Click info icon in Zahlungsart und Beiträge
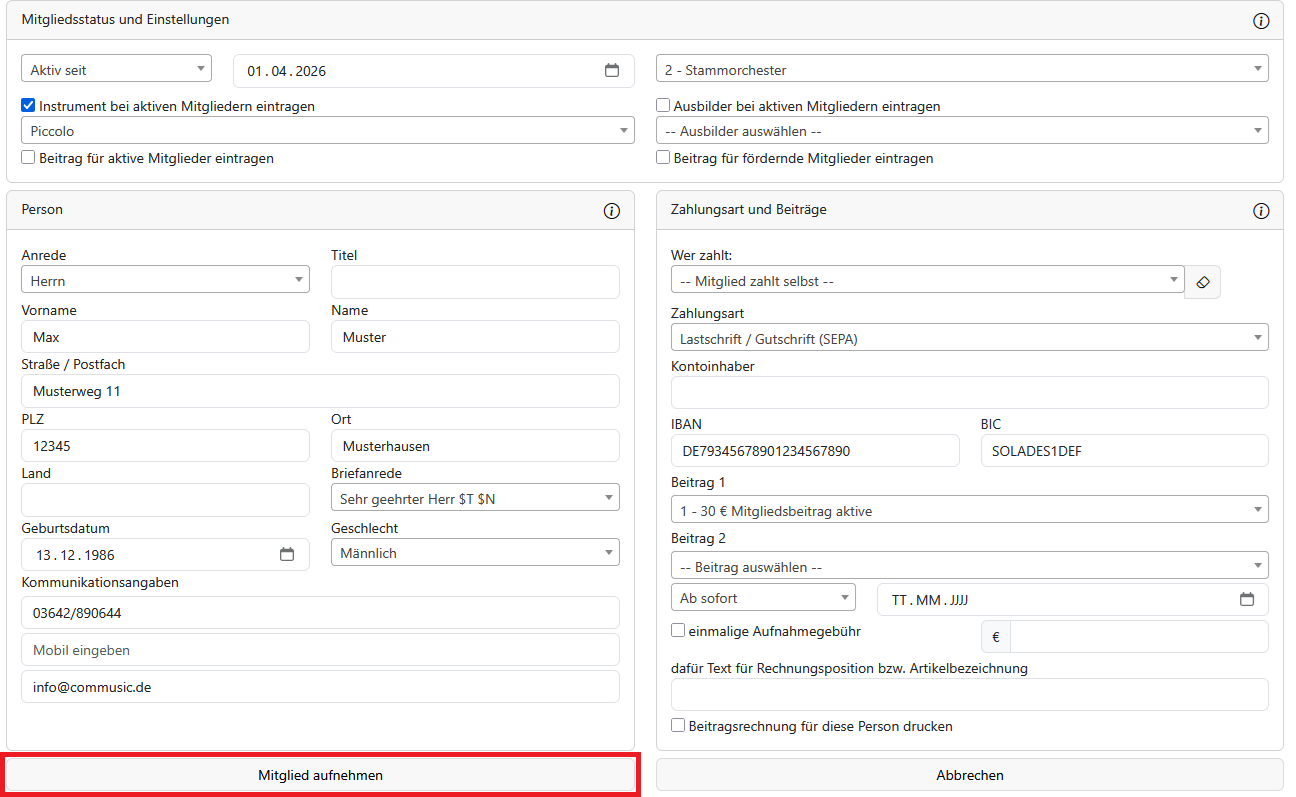Viewport: 1296px width, 797px height. (x=1261, y=211)
